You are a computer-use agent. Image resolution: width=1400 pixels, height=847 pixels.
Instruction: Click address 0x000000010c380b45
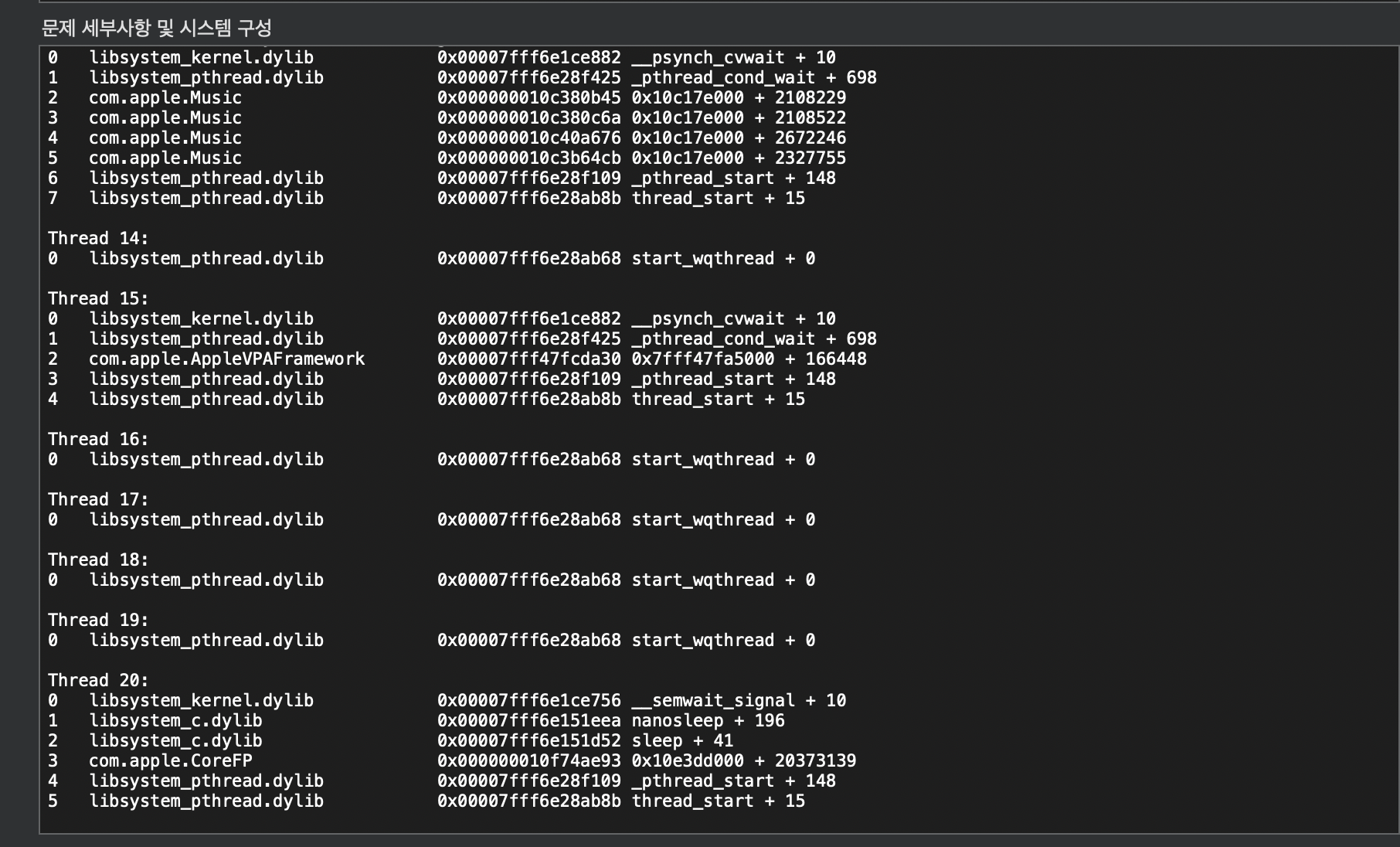(528, 97)
